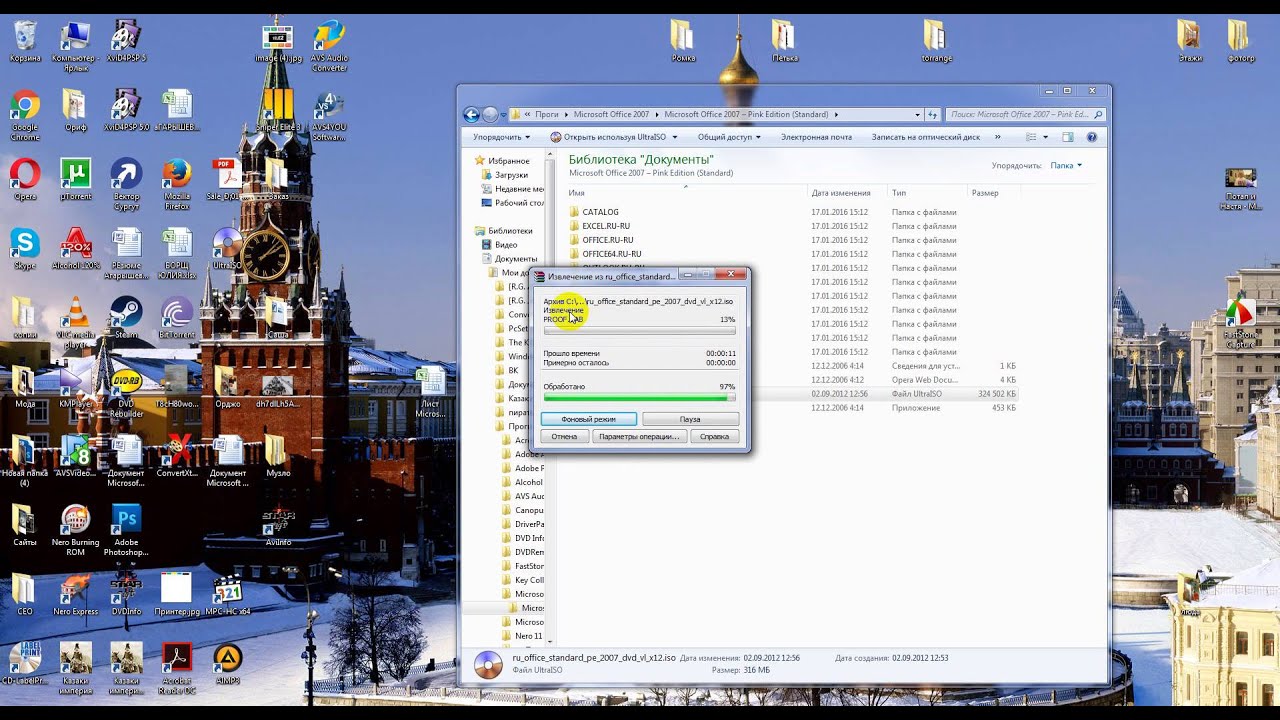Start Skype from the desktop

(x=25, y=249)
